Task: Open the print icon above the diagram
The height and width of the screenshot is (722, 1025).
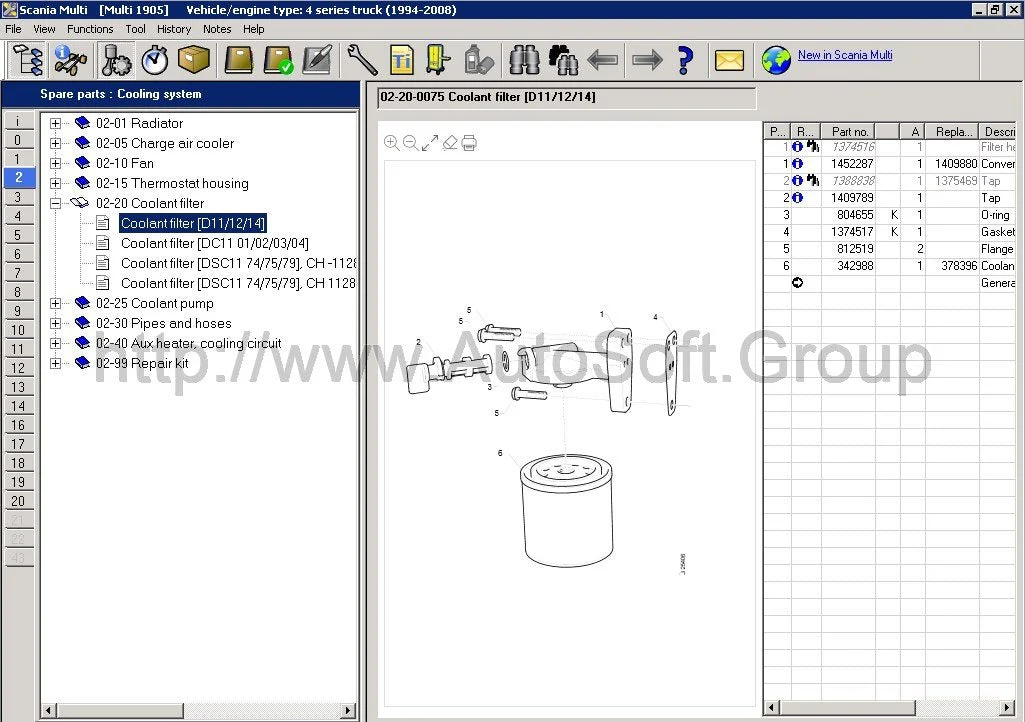Action: point(469,142)
